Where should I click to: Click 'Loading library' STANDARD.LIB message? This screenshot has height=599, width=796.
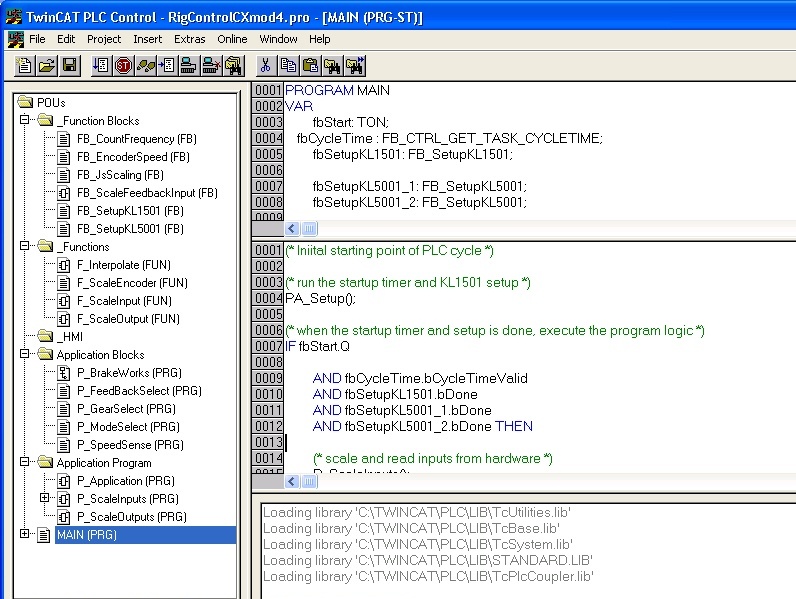coord(428,560)
